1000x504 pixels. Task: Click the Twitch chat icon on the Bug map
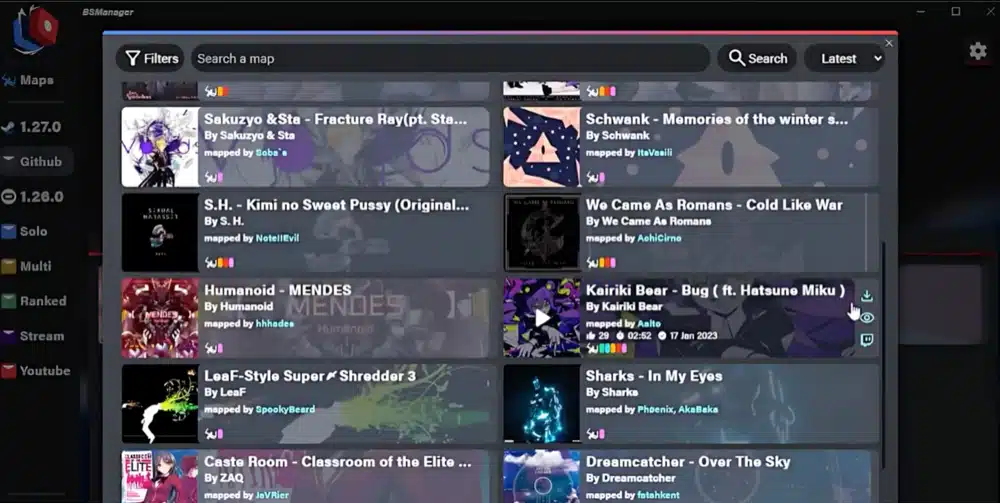(x=867, y=340)
